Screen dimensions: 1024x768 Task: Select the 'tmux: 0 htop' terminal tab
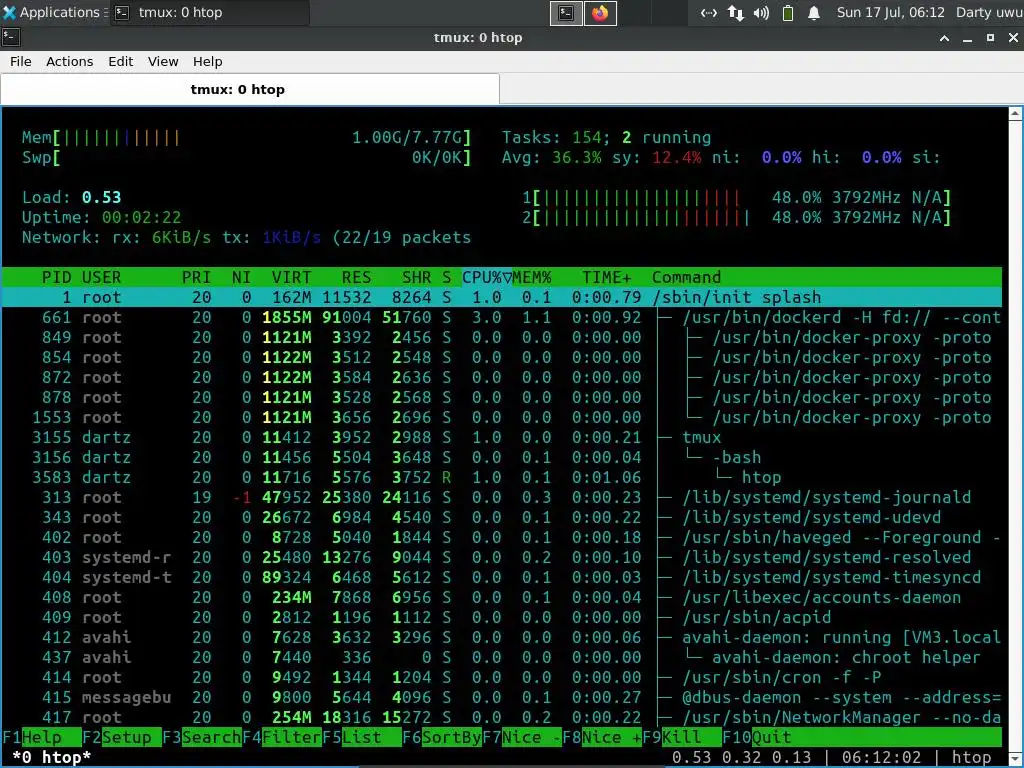pos(250,89)
